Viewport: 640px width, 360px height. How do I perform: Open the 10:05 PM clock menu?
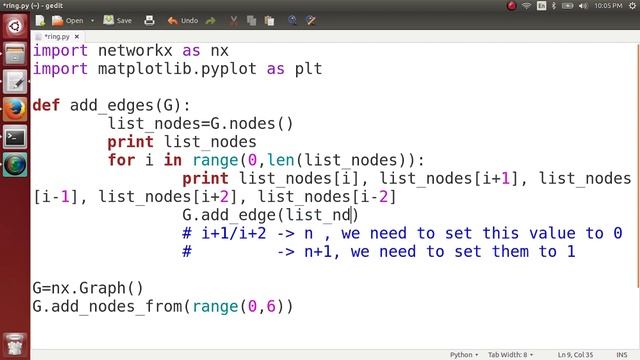608,6
